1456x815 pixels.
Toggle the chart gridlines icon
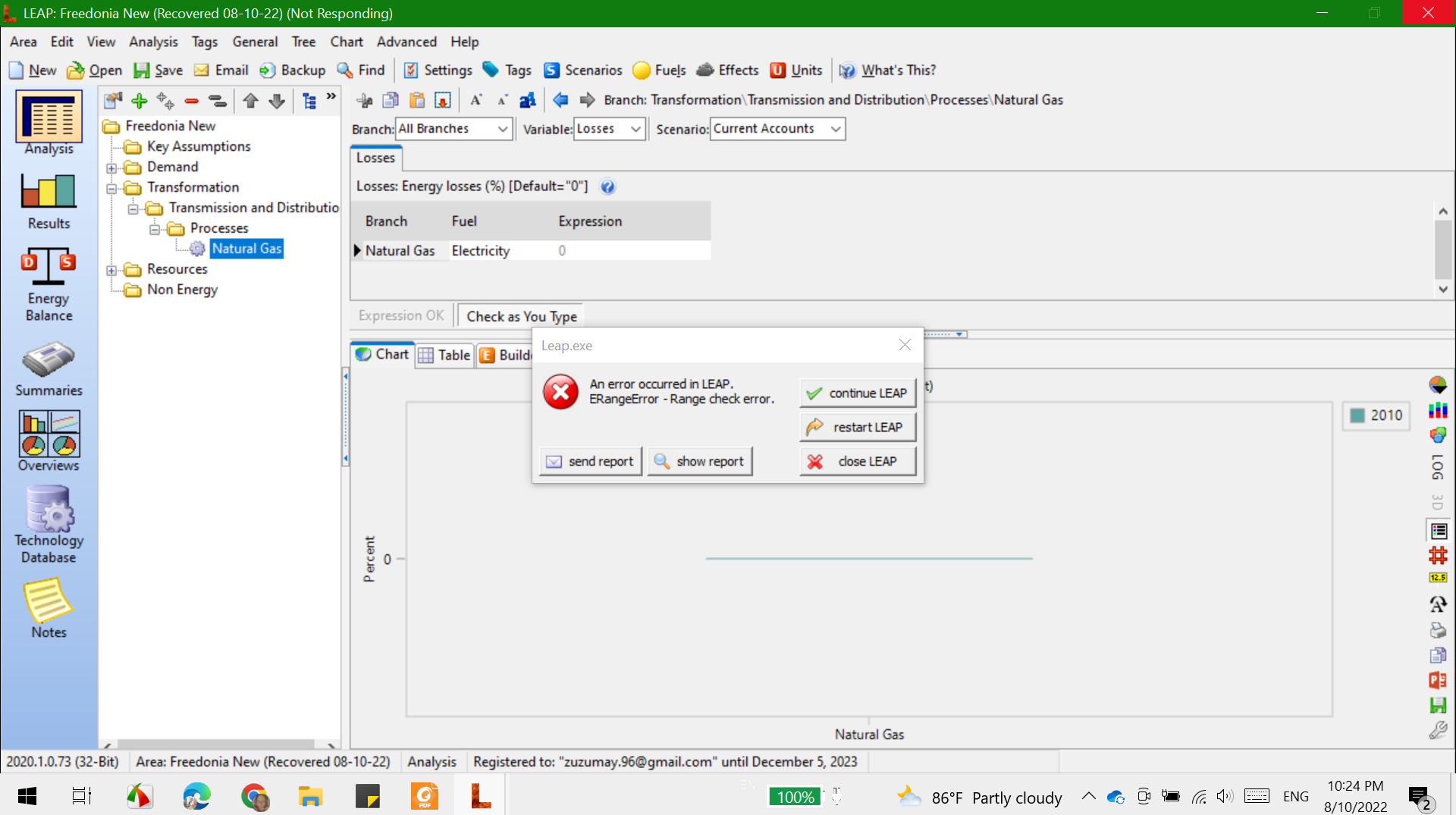pyautogui.click(x=1438, y=556)
